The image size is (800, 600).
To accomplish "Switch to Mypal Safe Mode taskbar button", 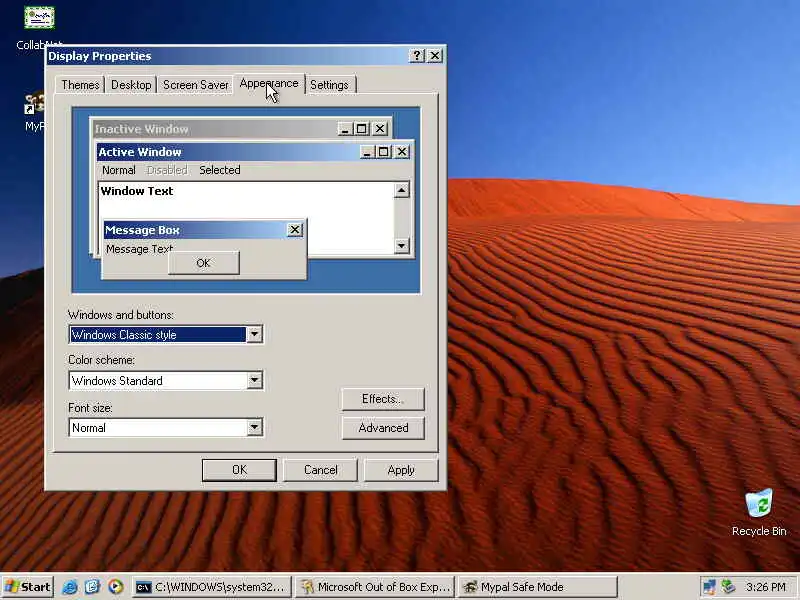I will pyautogui.click(x=538, y=587).
